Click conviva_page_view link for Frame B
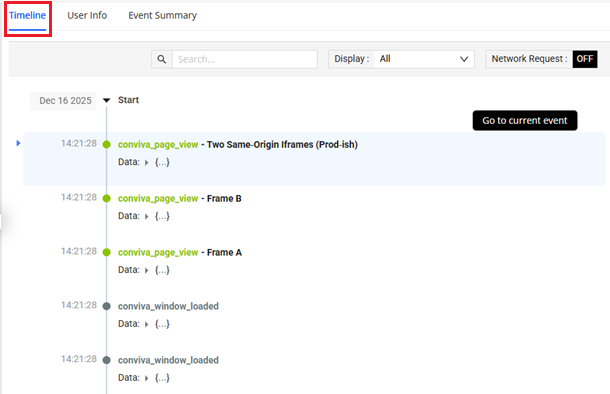The image size is (610, 394). click(158, 199)
